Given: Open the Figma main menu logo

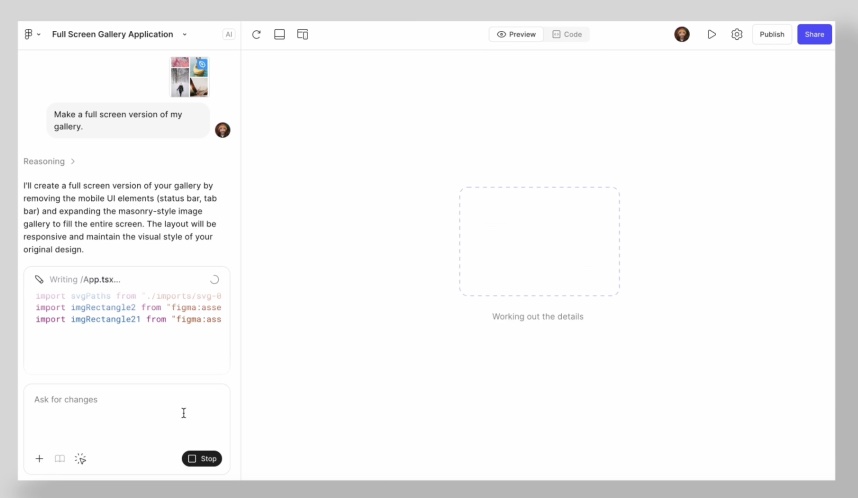Looking at the screenshot, I should 28,34.
